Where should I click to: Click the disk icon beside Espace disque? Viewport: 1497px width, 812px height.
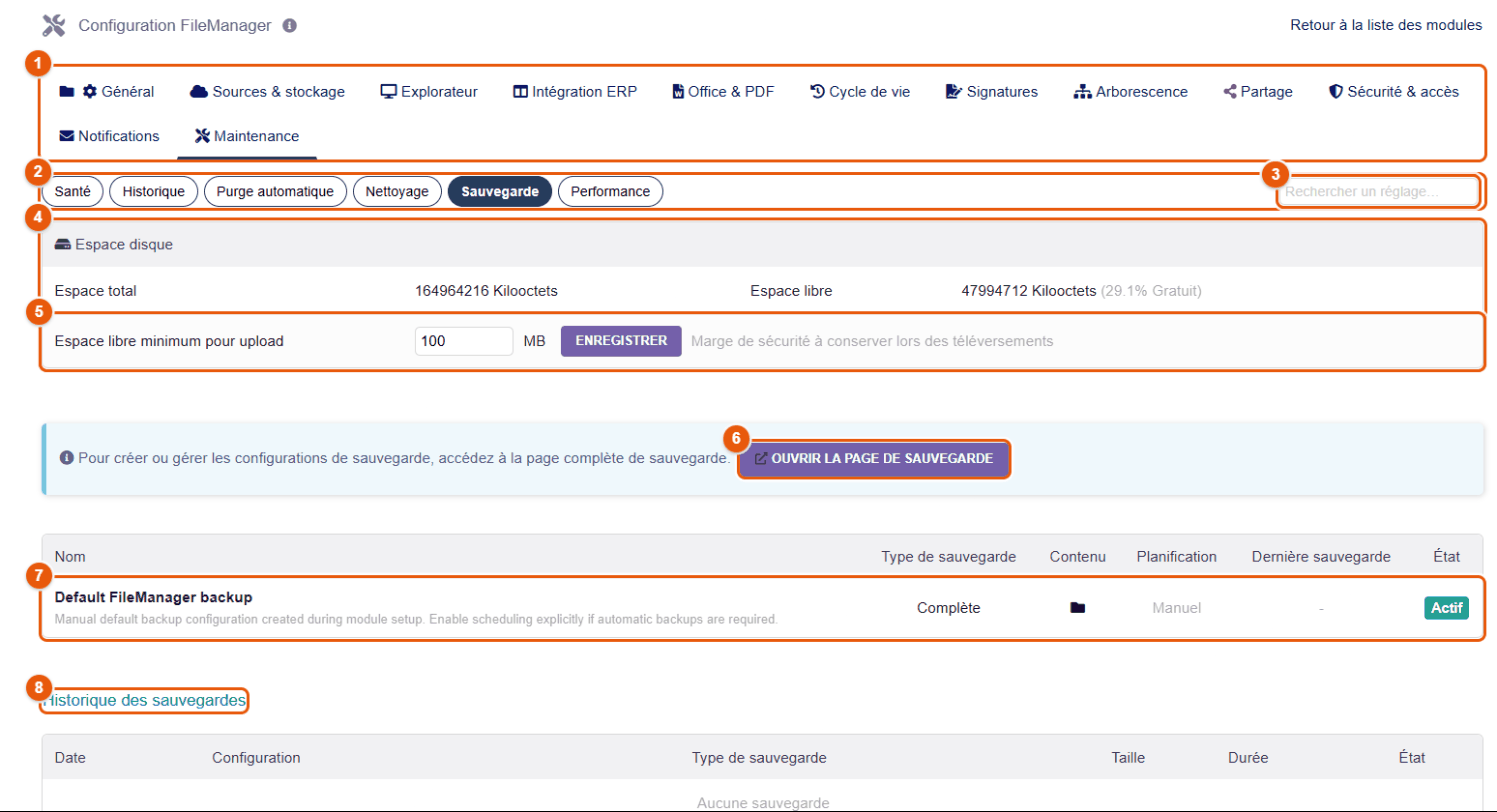coord(63,245)
